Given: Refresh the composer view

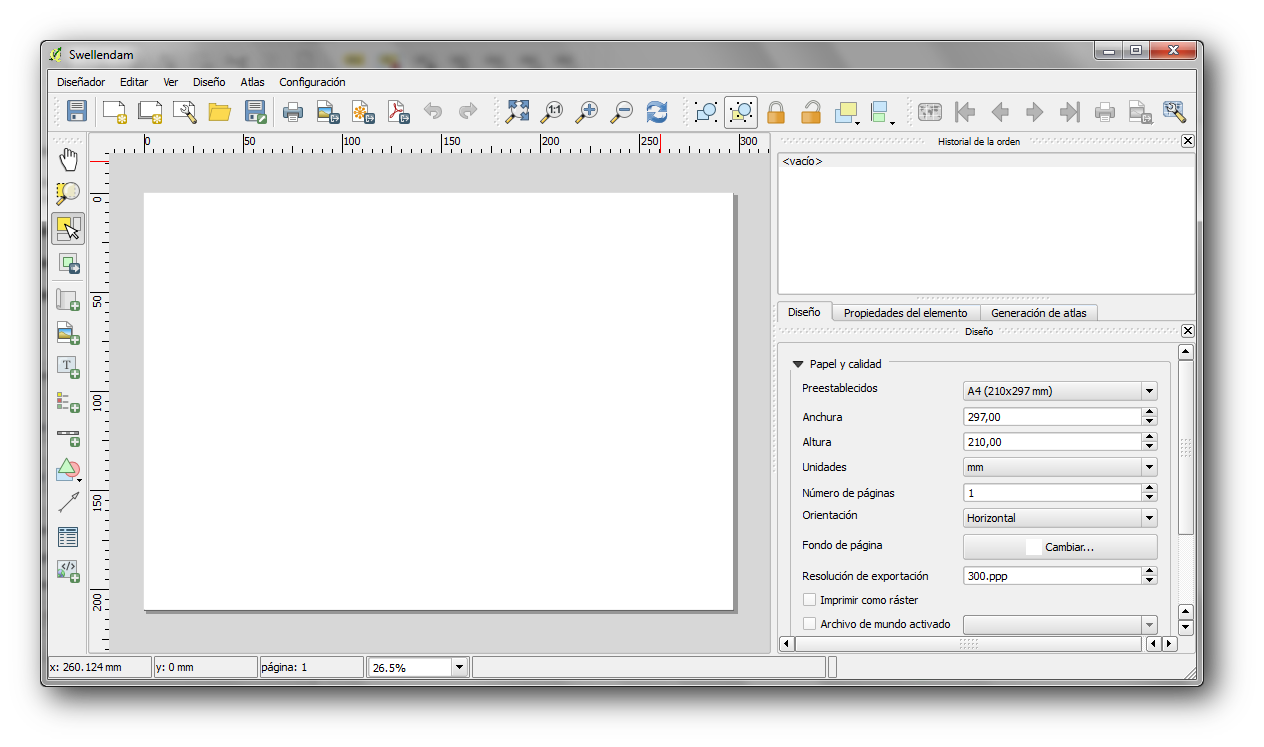Looking at the screenshot, I should tap(657, 111).
